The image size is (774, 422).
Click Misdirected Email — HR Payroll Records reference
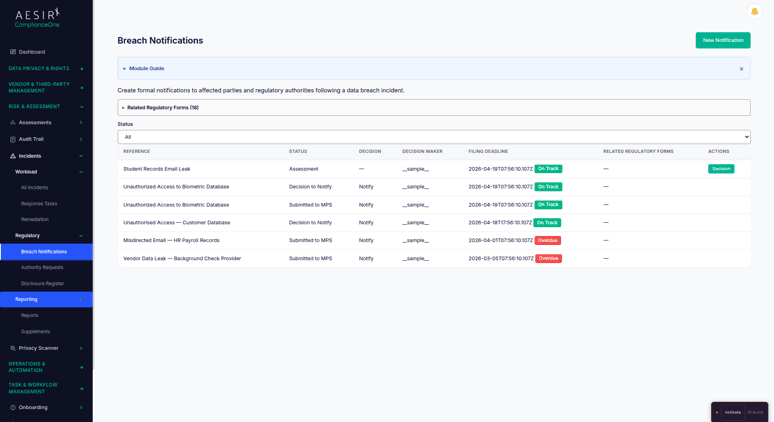pos(171,240)
